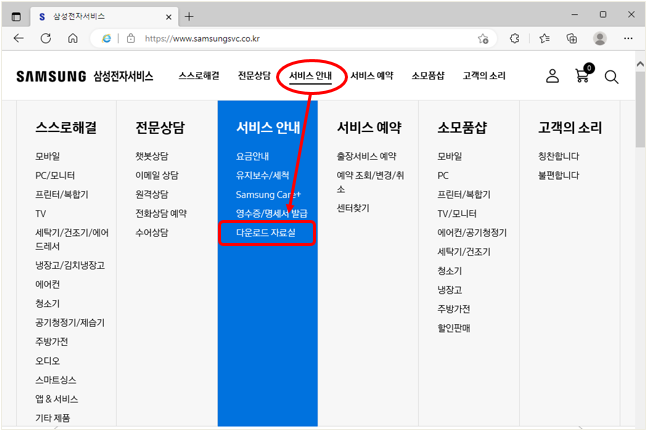Open 수어상담 link
647x431 pixels.
(x=152, y=233)
